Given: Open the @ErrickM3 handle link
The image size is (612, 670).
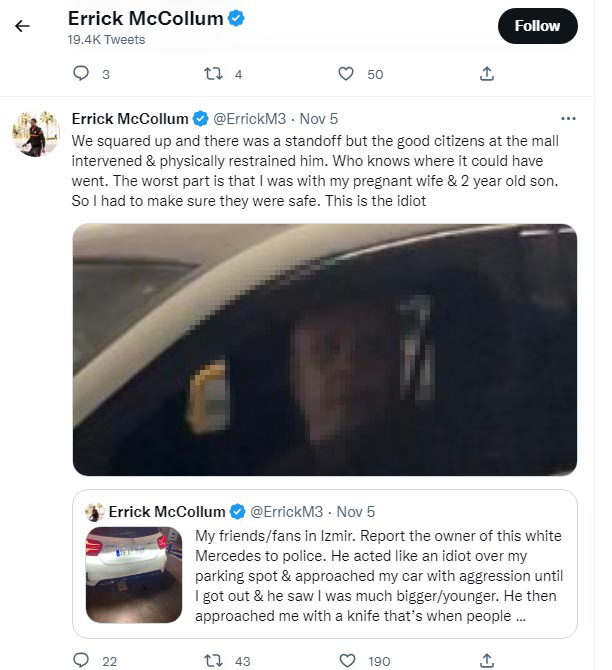Looking at the screenshot, I should [247, 118].
